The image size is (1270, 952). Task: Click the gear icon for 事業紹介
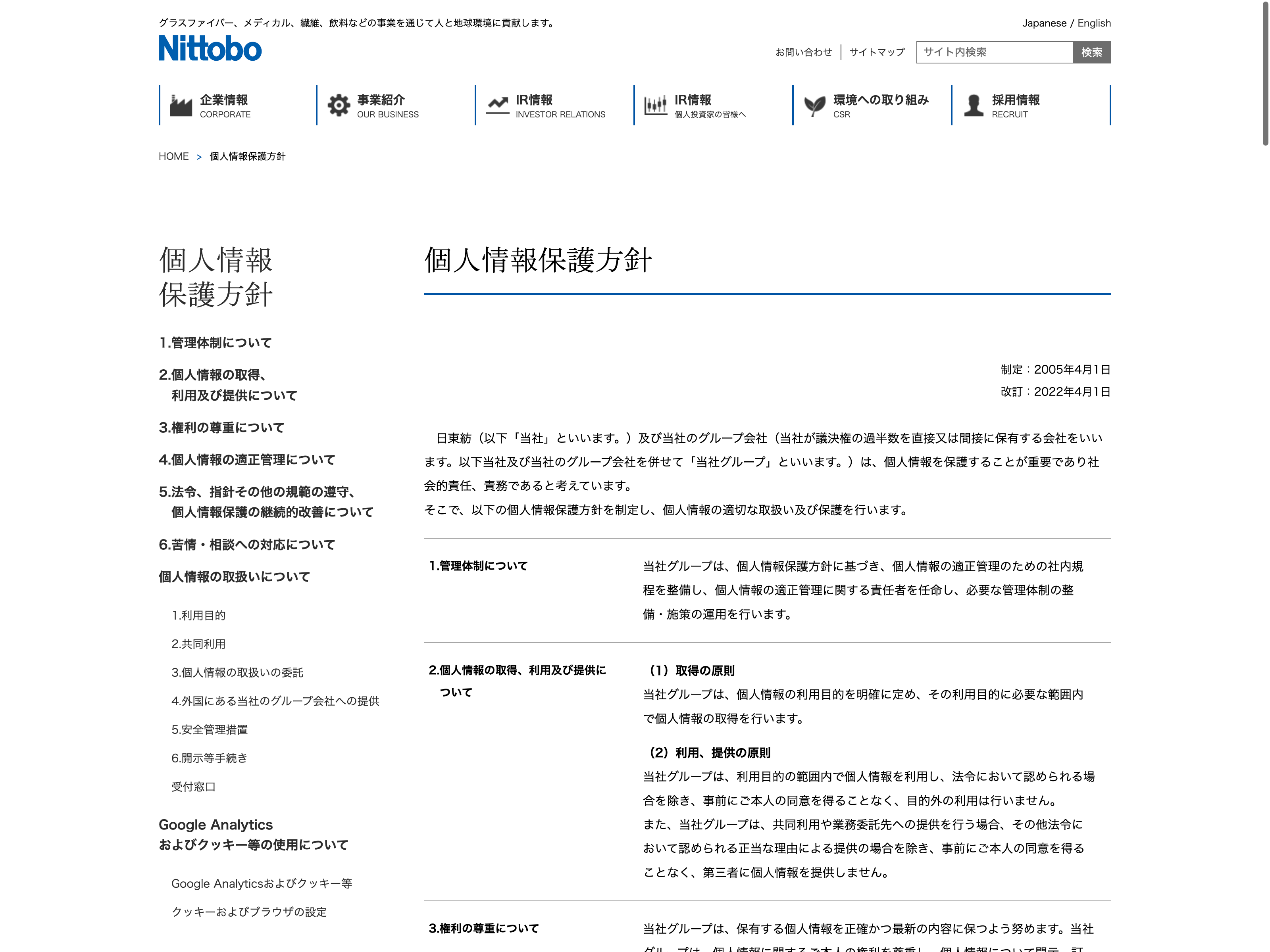click(339, 106)
